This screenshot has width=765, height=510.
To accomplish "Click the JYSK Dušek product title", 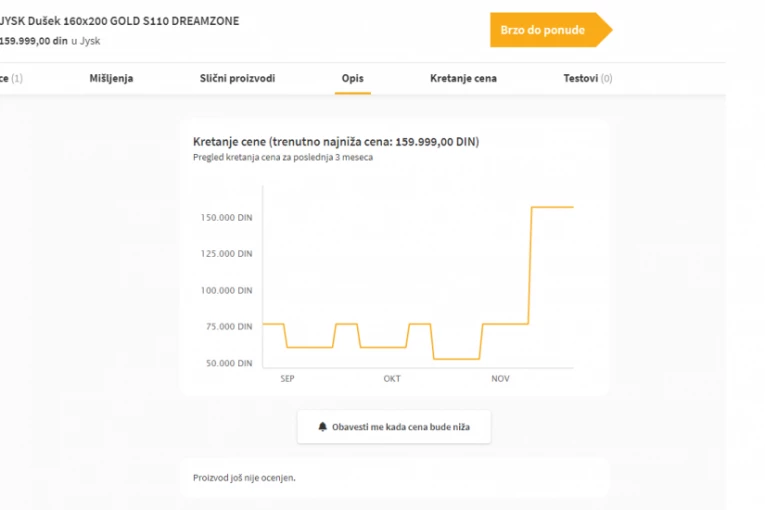I will click(x=119, y=21).
